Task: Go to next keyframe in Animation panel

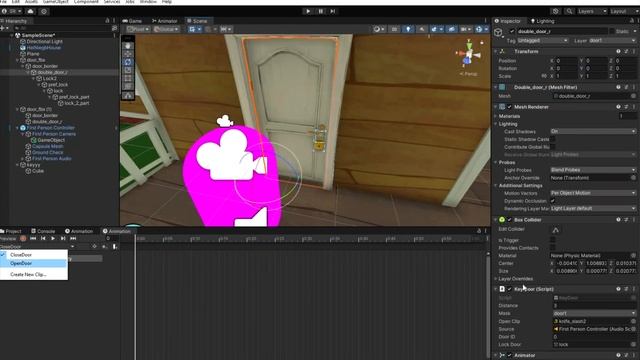Action: 63,238
